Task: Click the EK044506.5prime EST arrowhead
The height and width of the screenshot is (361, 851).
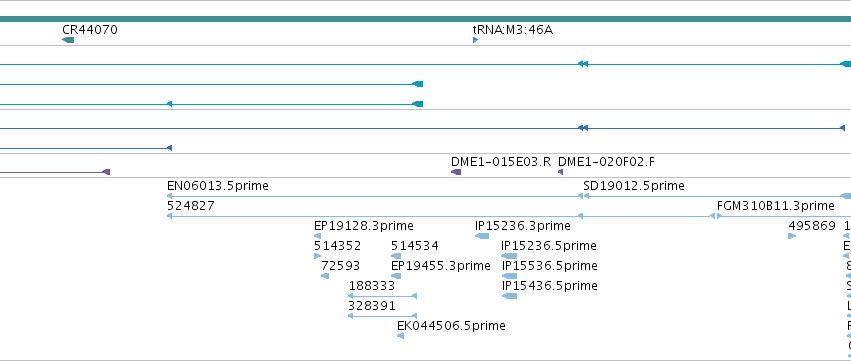Action: tap(401, 336)
